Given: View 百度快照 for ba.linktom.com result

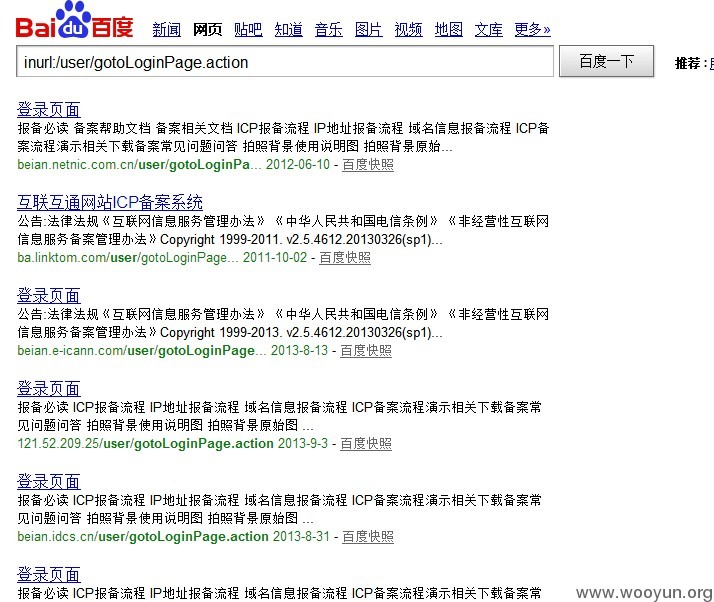Looking at the screenshot, I should click(x=345, y=257).
